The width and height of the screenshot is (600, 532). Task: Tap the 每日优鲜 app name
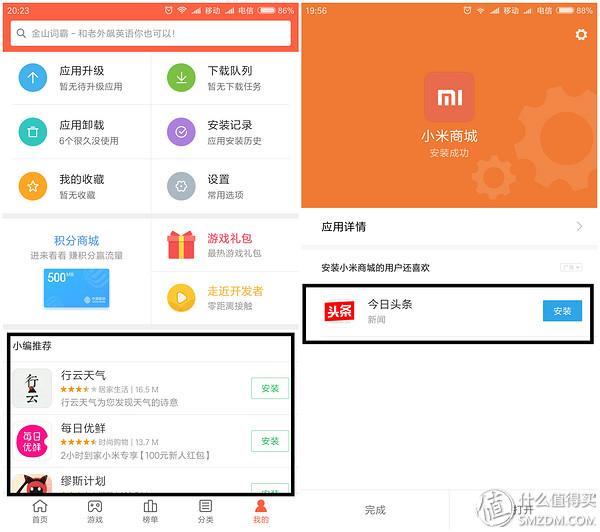tap(83, 428)
